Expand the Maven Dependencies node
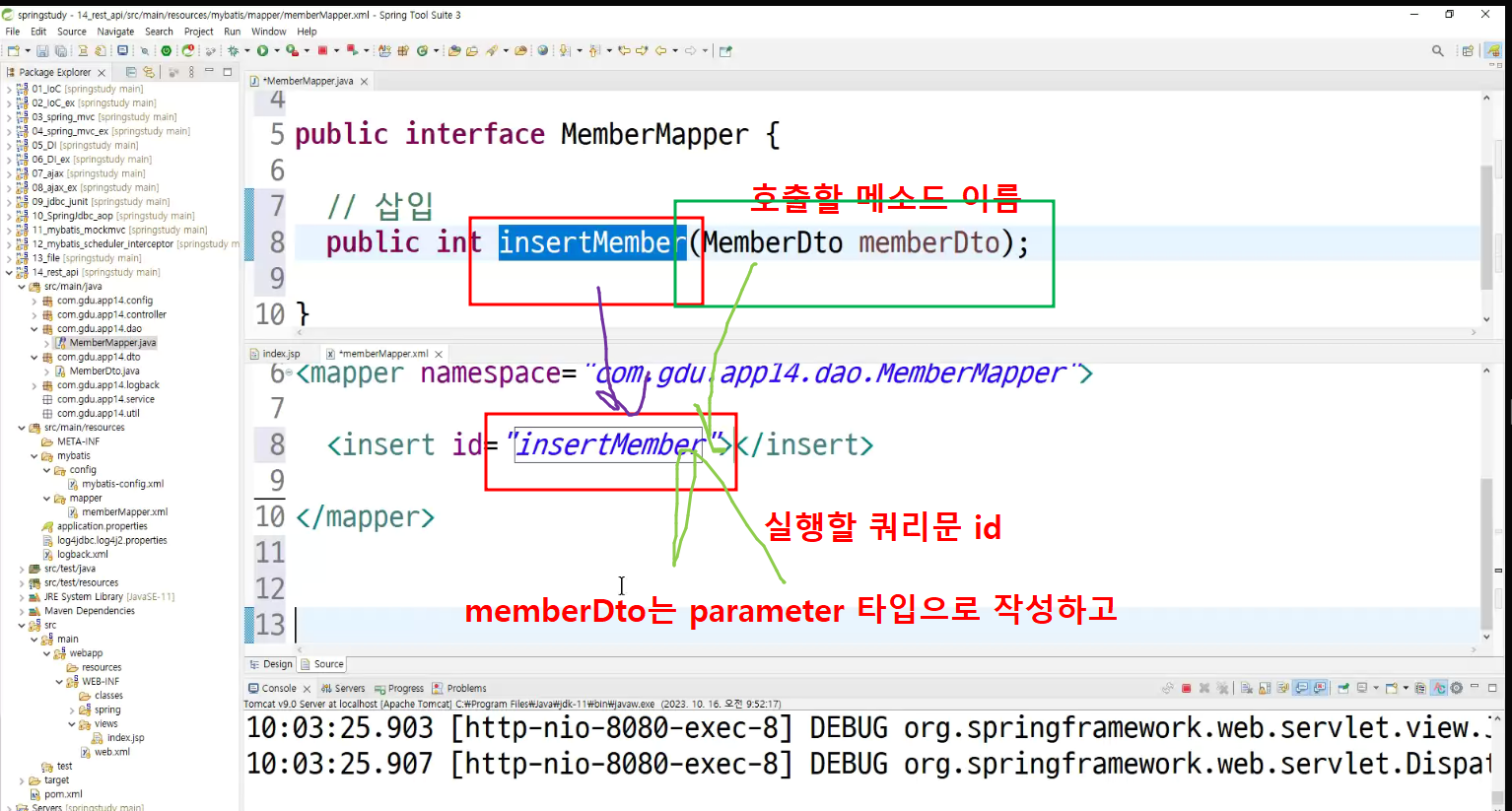Screen dimensions: 1512x811 (22, 611)
